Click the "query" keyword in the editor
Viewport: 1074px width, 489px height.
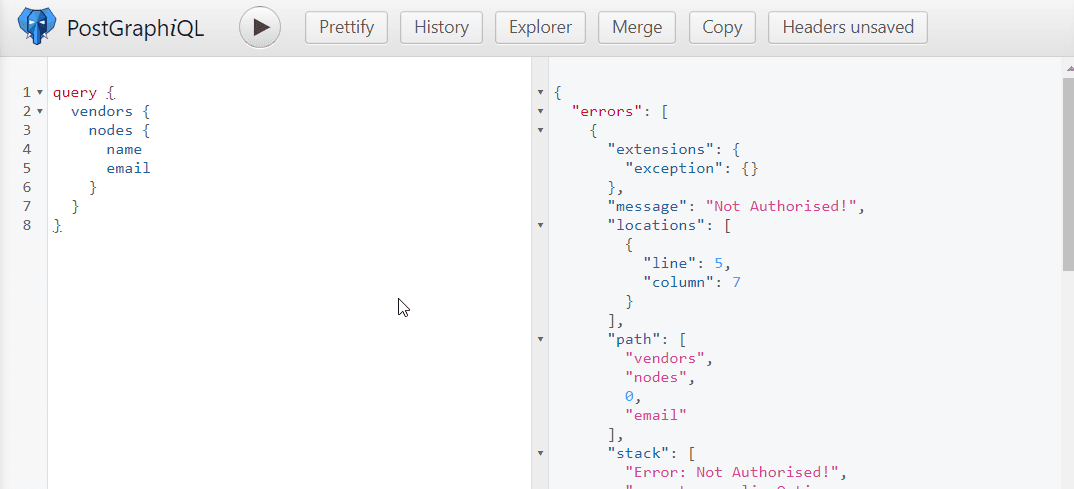pos(75,92)
